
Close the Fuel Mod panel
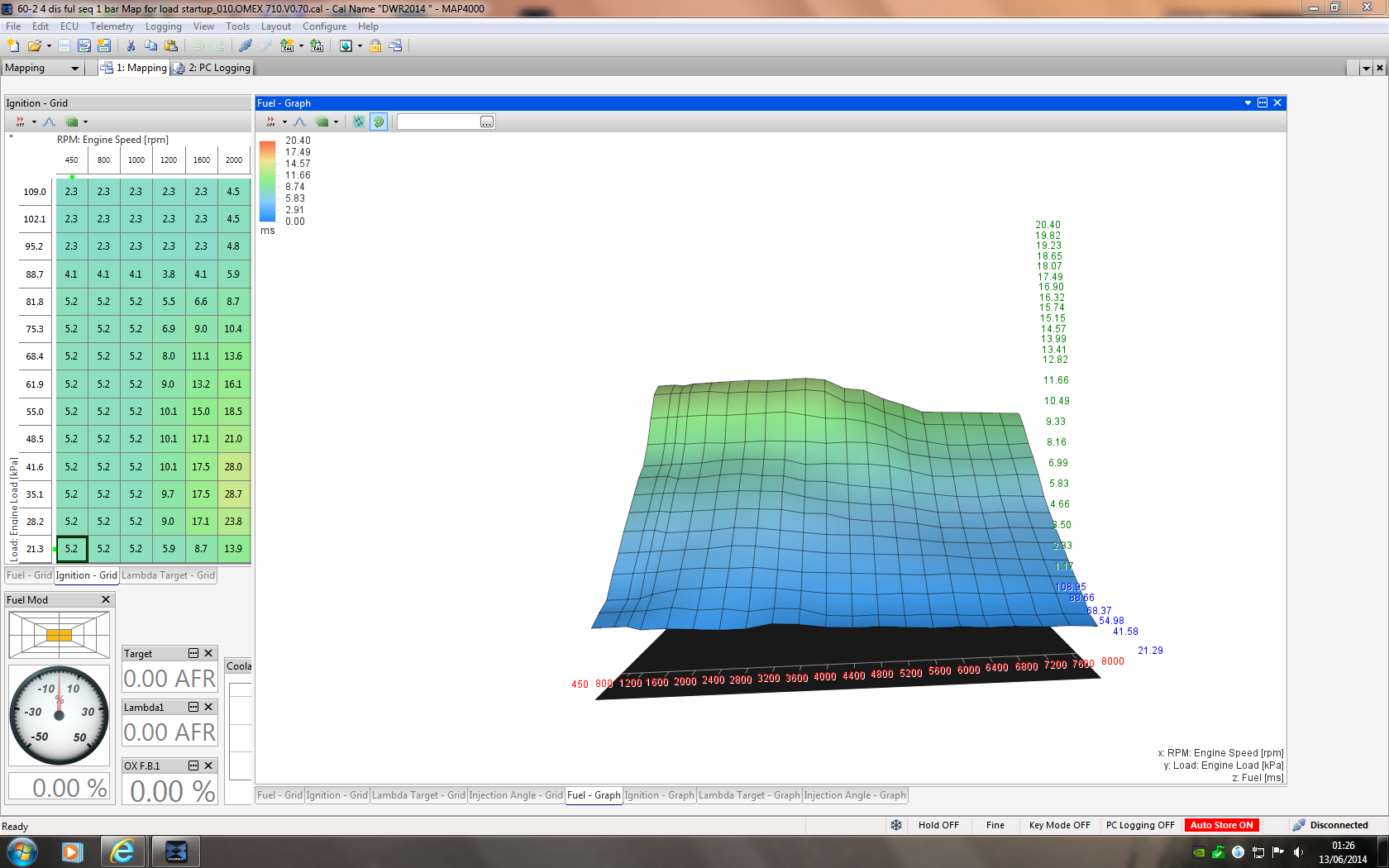(106, 599)
